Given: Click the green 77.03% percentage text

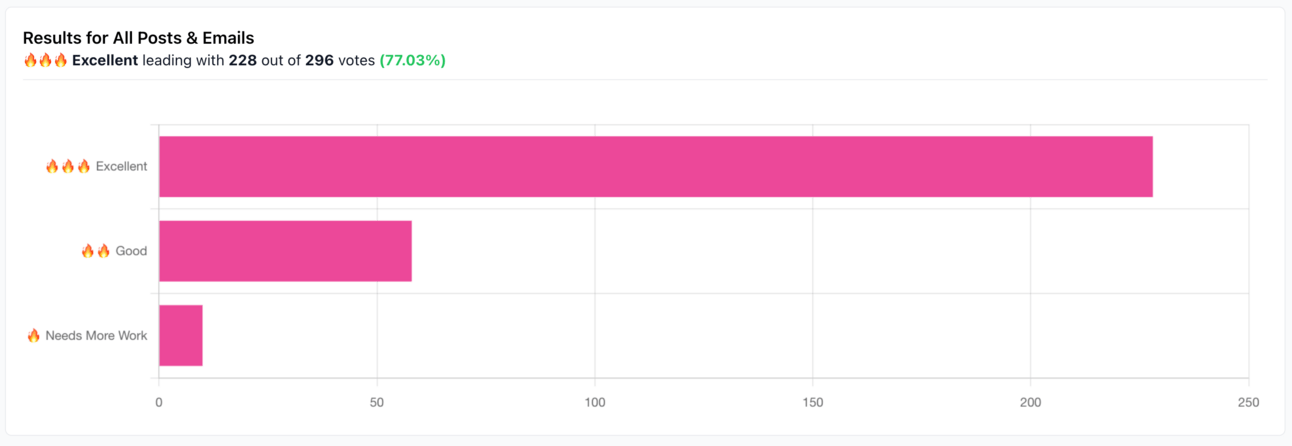Looking at the screenshot, I should (412, 60).
